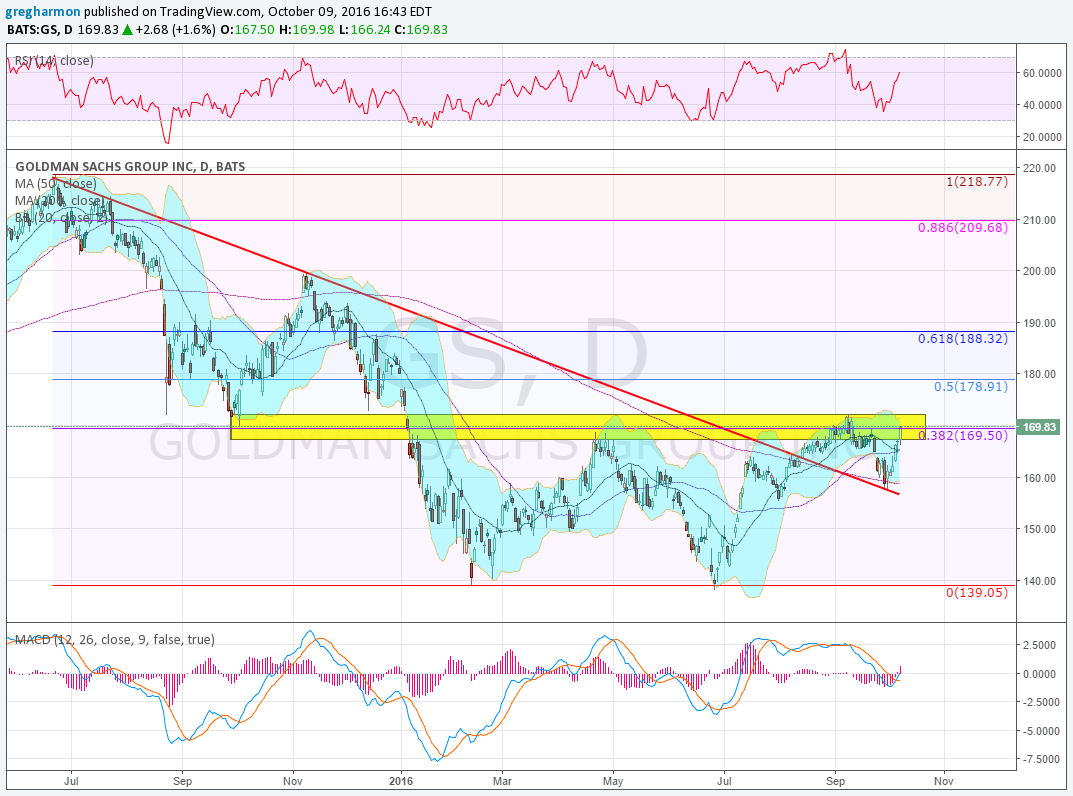Click the L:166.24 low price value
Image resolution: width=1073 pixels, height=796 pixels.
(x=365, y=29)
